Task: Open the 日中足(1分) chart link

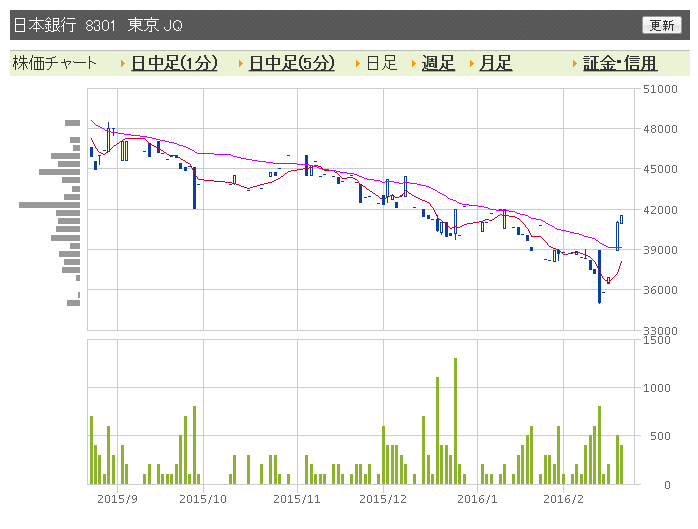Action: click(x=174, y=63)
